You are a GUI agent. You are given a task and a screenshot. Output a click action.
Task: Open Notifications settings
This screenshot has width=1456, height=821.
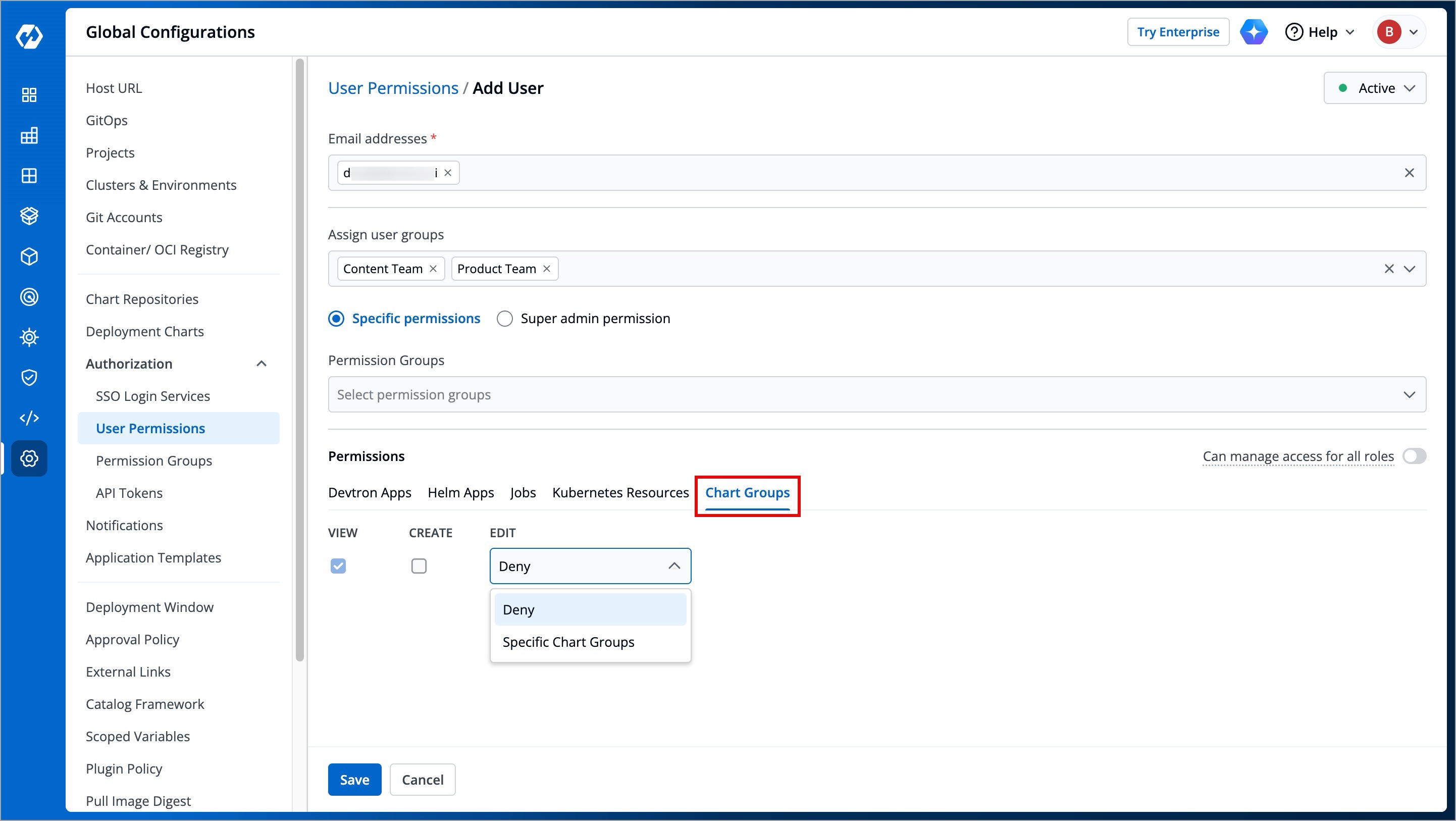124,525
